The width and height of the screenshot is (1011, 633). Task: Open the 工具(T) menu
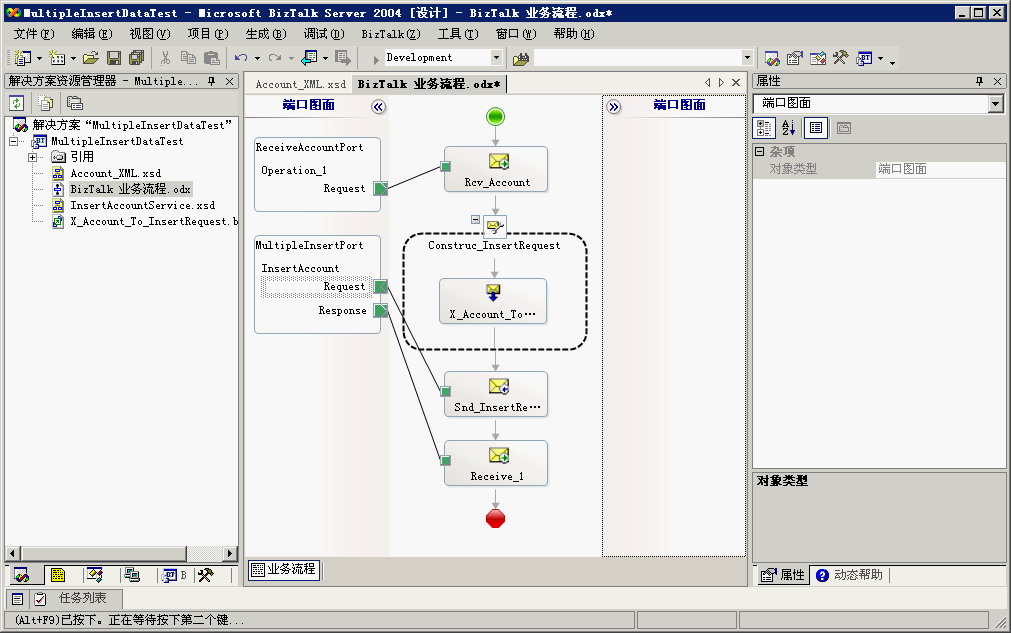[458, 34]
